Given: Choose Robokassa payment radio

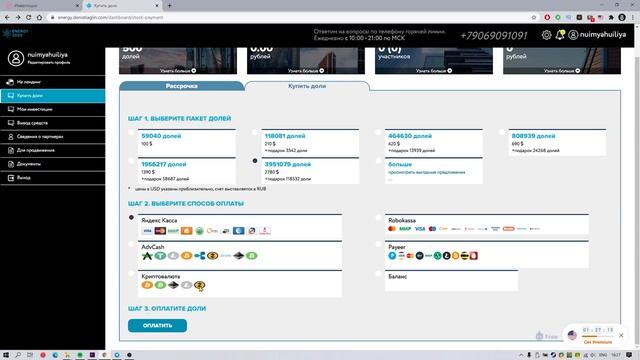Looking at the screenshot, I should [378, 218].
